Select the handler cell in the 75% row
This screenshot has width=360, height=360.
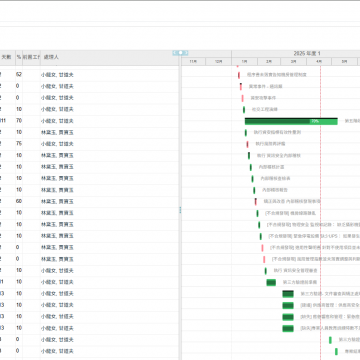pos(109,144)
